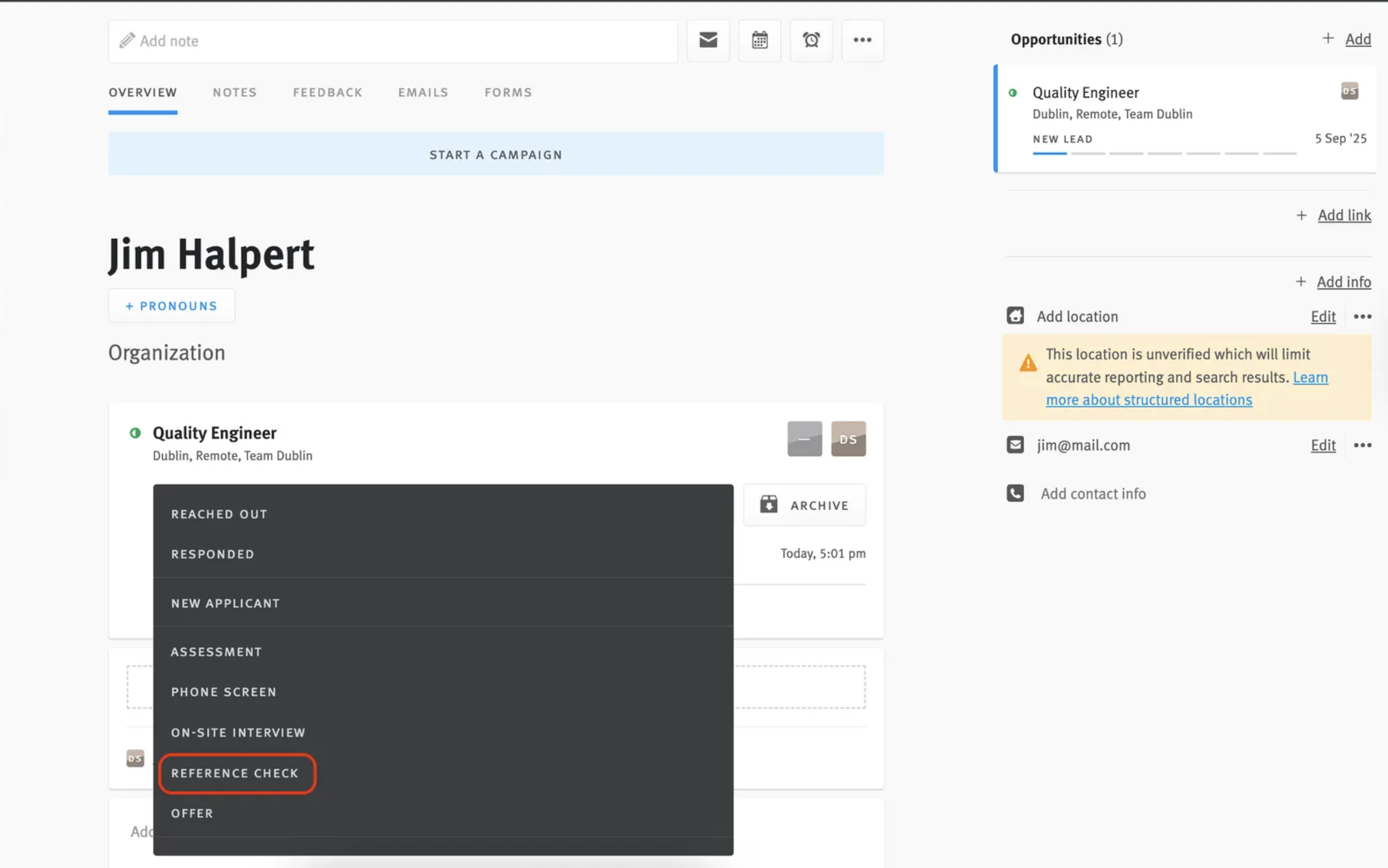Viewport: 1388px width, 868px height.
Task: Choose Phone Screen stage option
Action: tap(224, 692)
